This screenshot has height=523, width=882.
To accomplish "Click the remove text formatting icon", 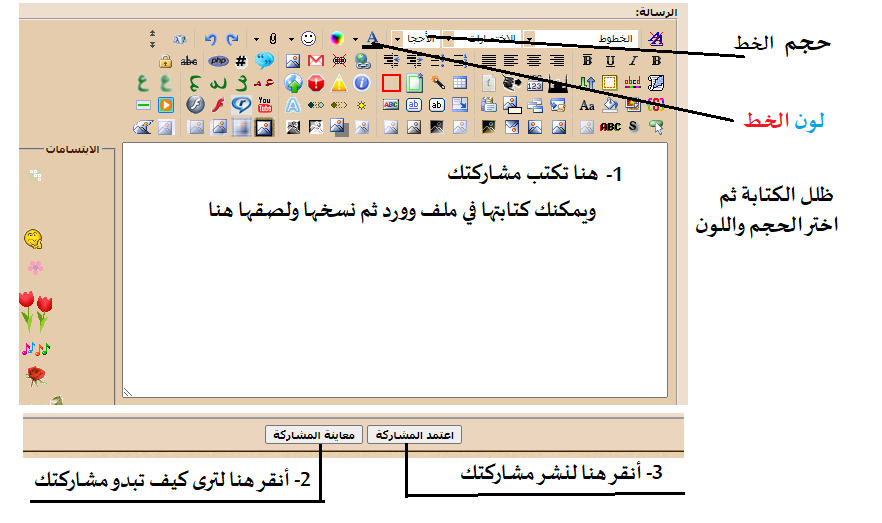I will point(656,39).
